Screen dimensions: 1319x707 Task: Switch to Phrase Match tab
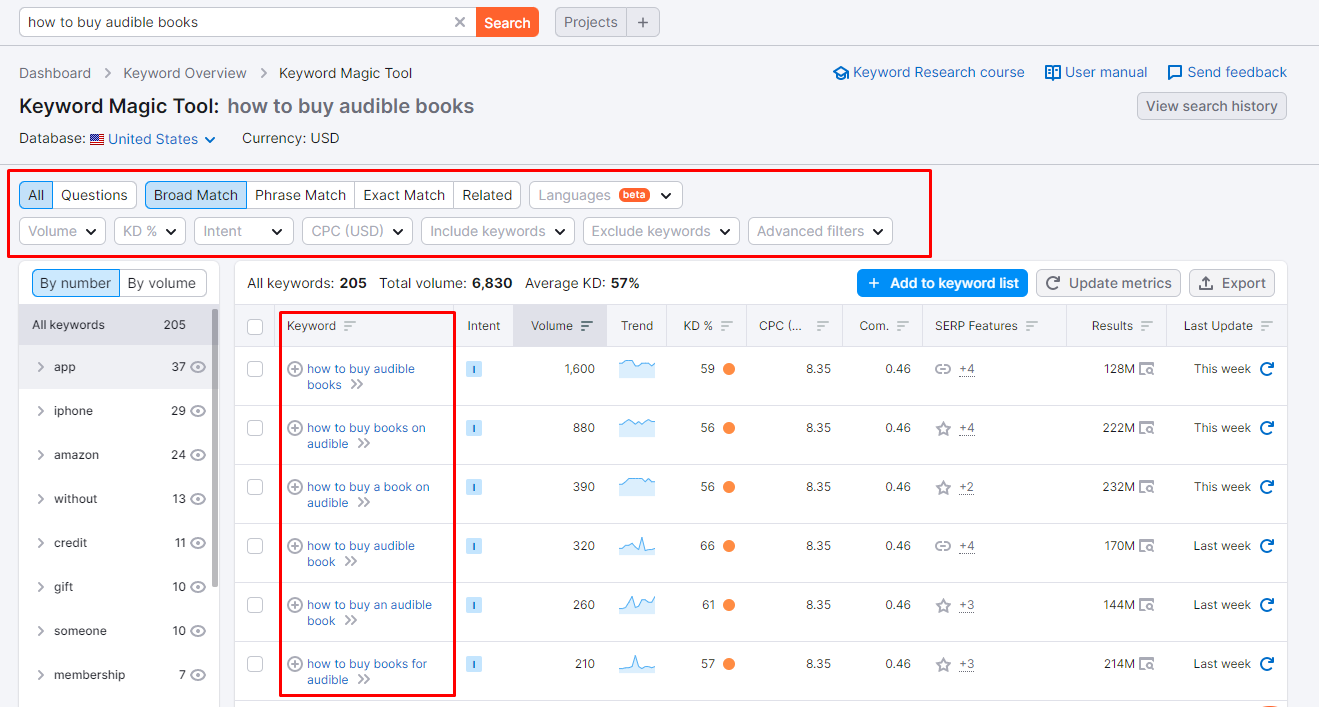coord(300,195)
